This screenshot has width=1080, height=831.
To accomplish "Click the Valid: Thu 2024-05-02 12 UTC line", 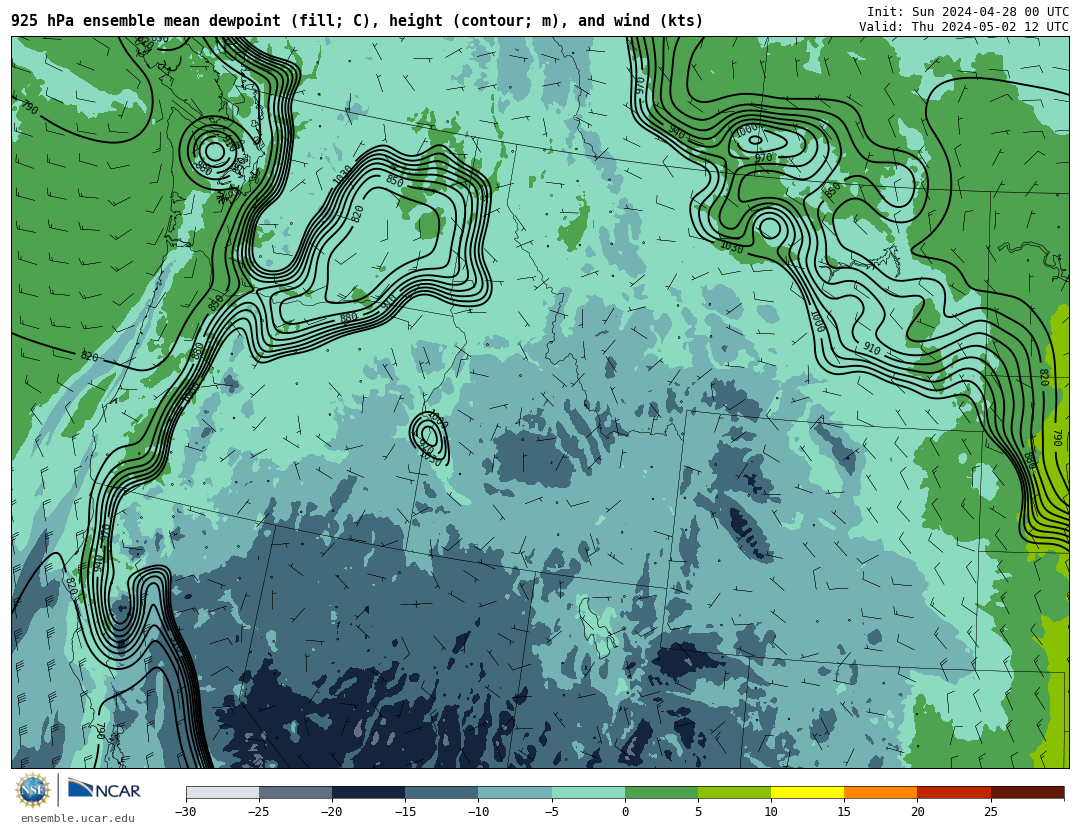I will (964, 27).
